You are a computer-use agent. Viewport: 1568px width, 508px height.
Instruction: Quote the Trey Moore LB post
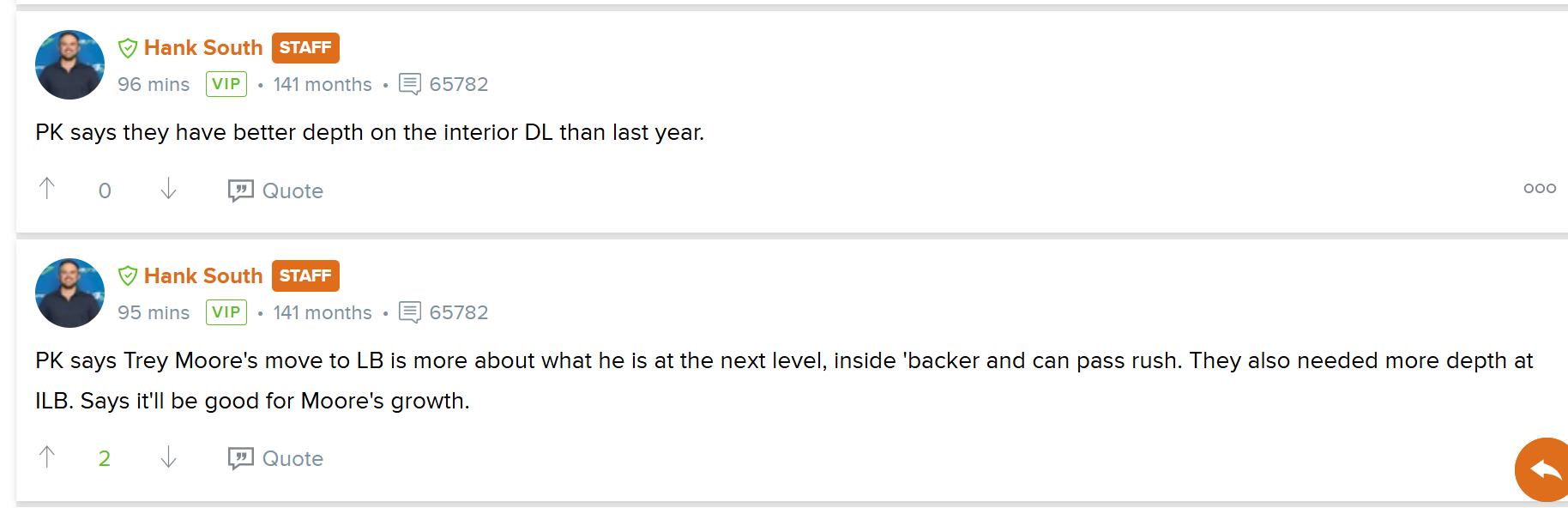pos(275,458)
